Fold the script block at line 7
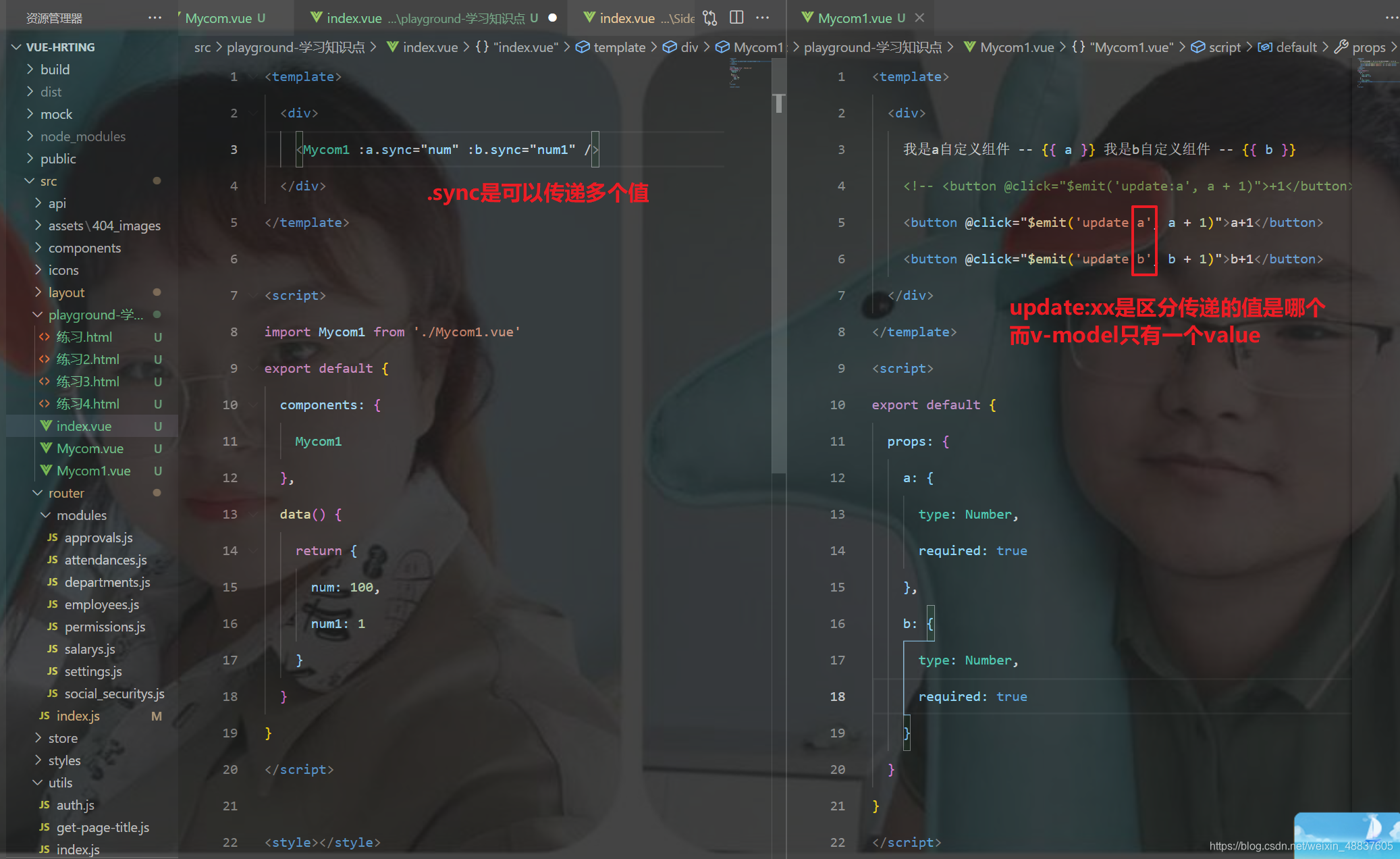Viewport: 1400px width, 859px height. (x=254, y=296)
